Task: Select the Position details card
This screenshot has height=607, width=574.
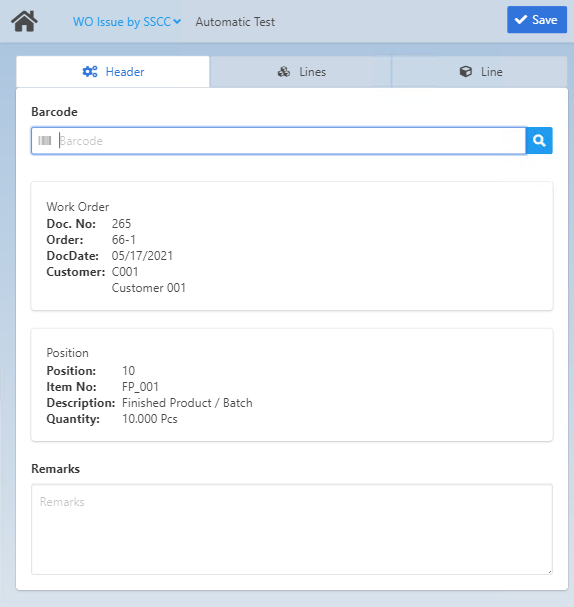Action: [x=292, y=385]
